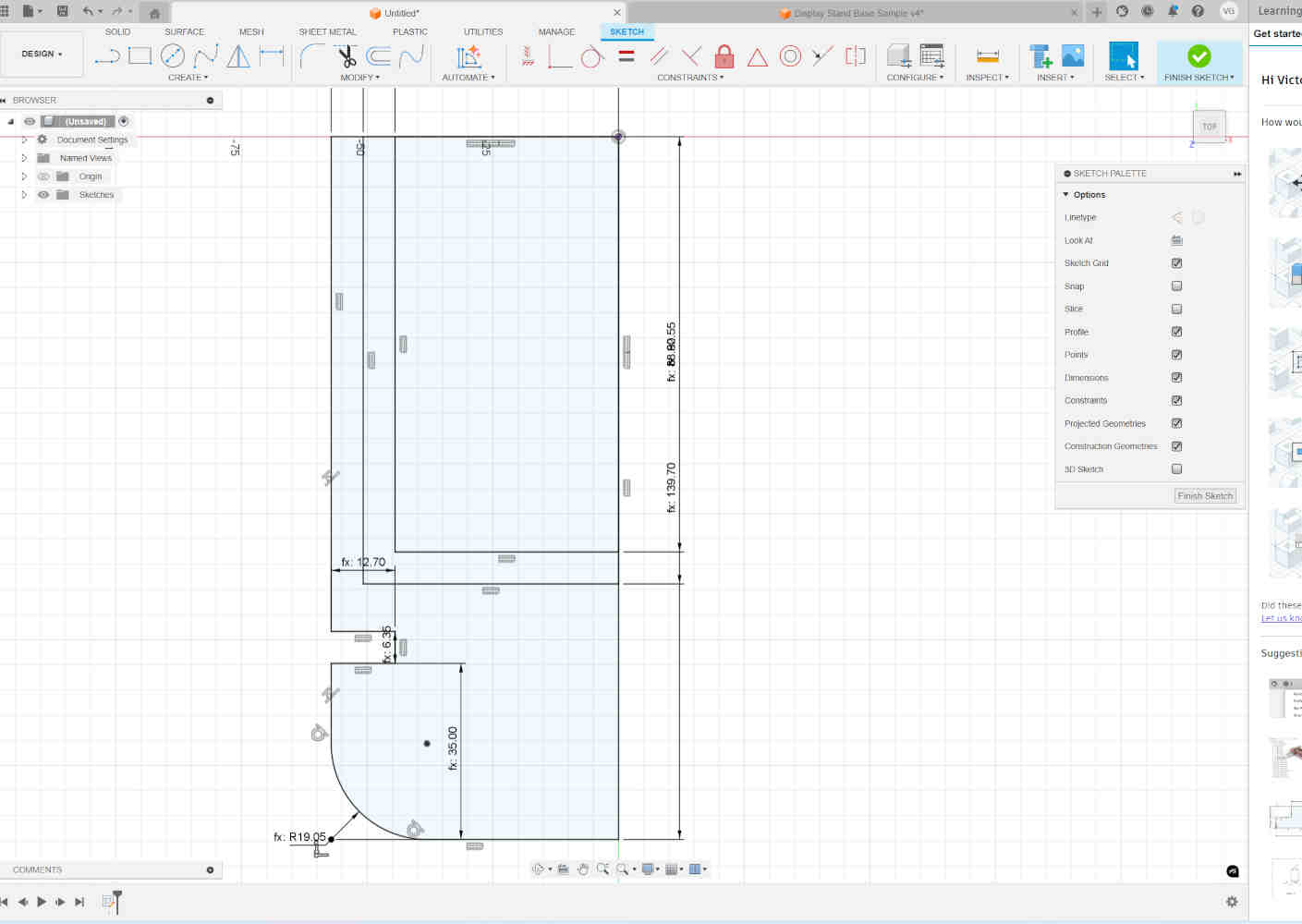Go to the Home tab icon

(x=154, y=13)
